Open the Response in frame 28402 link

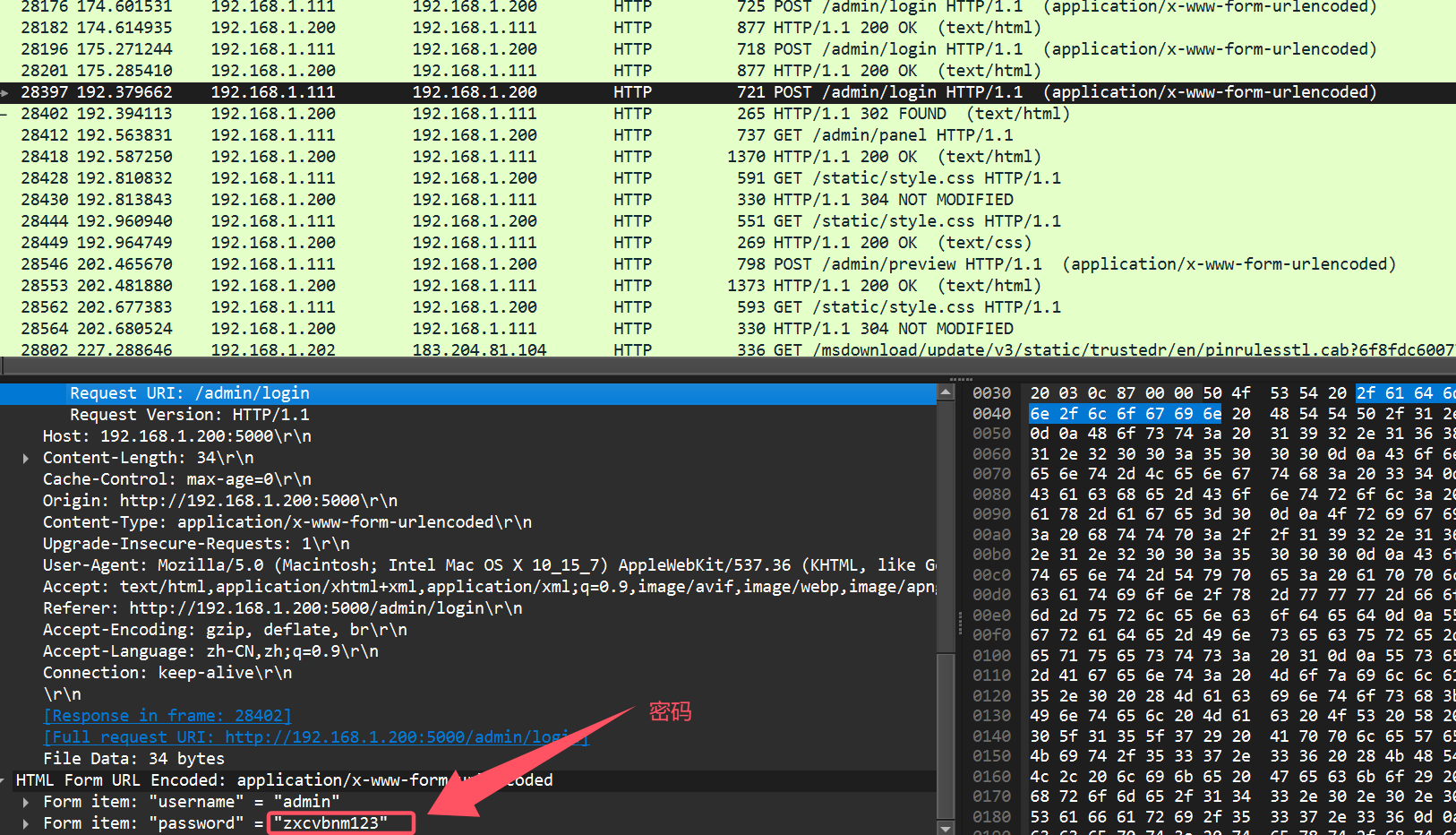(x=167, y=716)
